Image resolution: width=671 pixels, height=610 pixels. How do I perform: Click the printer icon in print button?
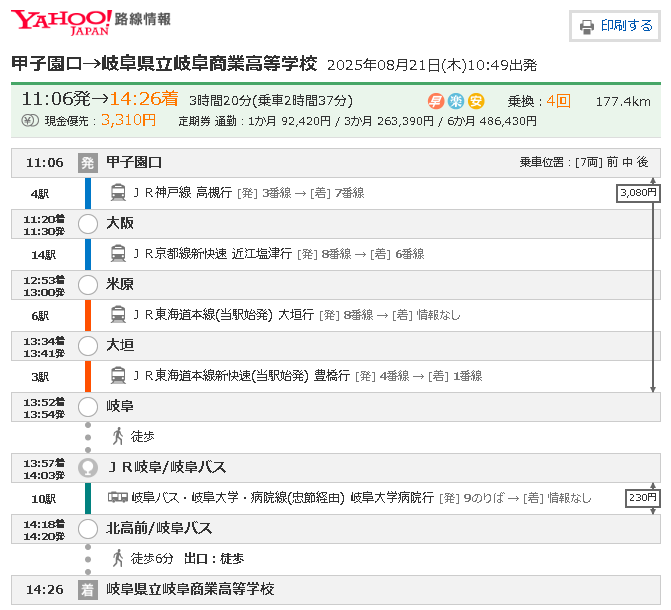pos(587,27)
